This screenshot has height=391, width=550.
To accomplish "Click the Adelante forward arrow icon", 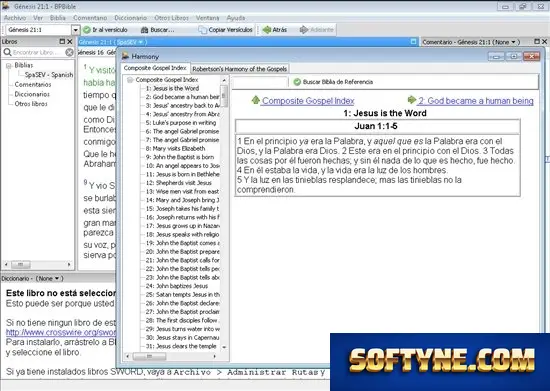I will [304, 30].
